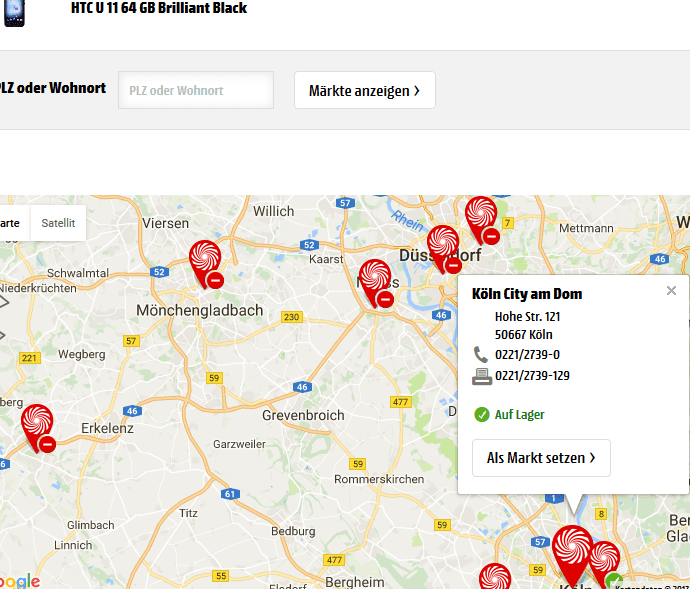The width and height of the screenshot is (690, 589).
Task: Click the store marker near Mönchengladbach
Action: (206, 264)
